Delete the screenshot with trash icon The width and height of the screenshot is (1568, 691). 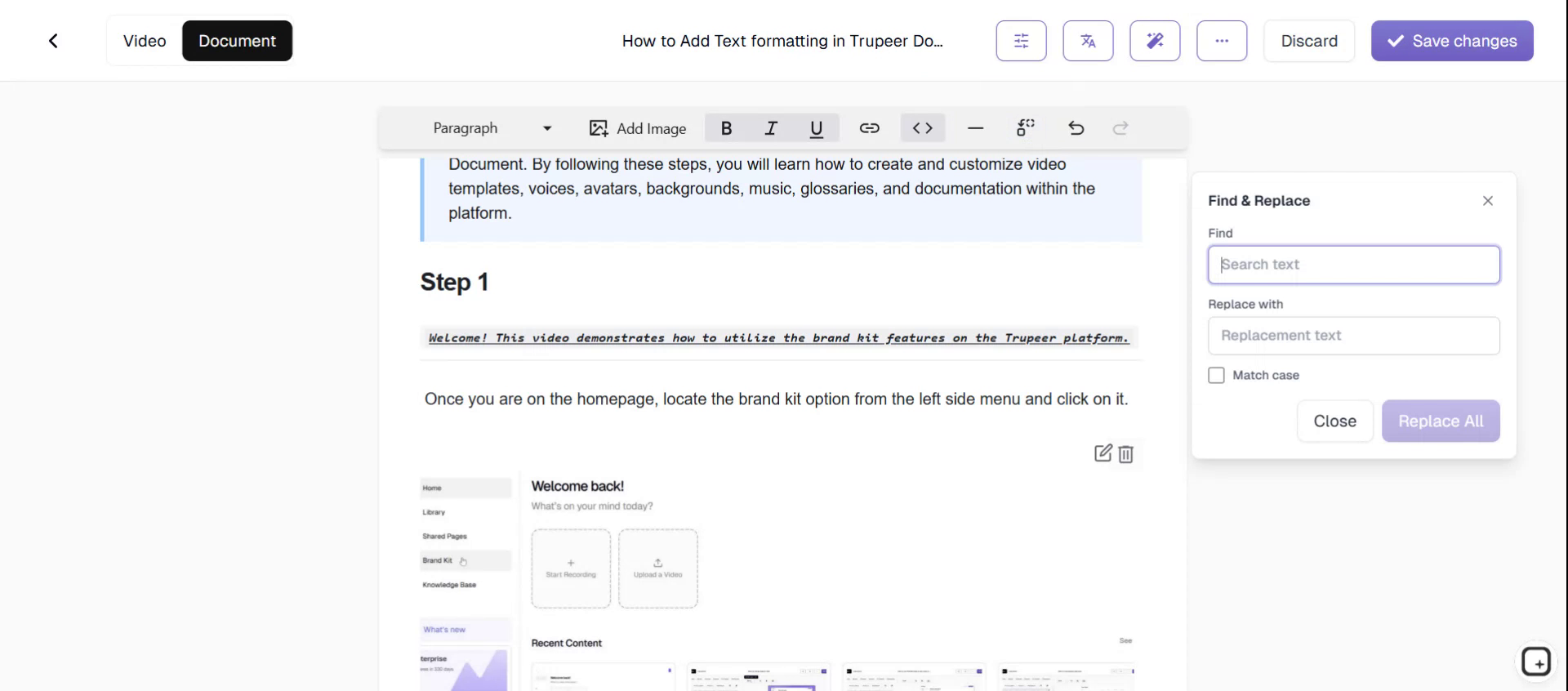click(x=1125, y=454)
